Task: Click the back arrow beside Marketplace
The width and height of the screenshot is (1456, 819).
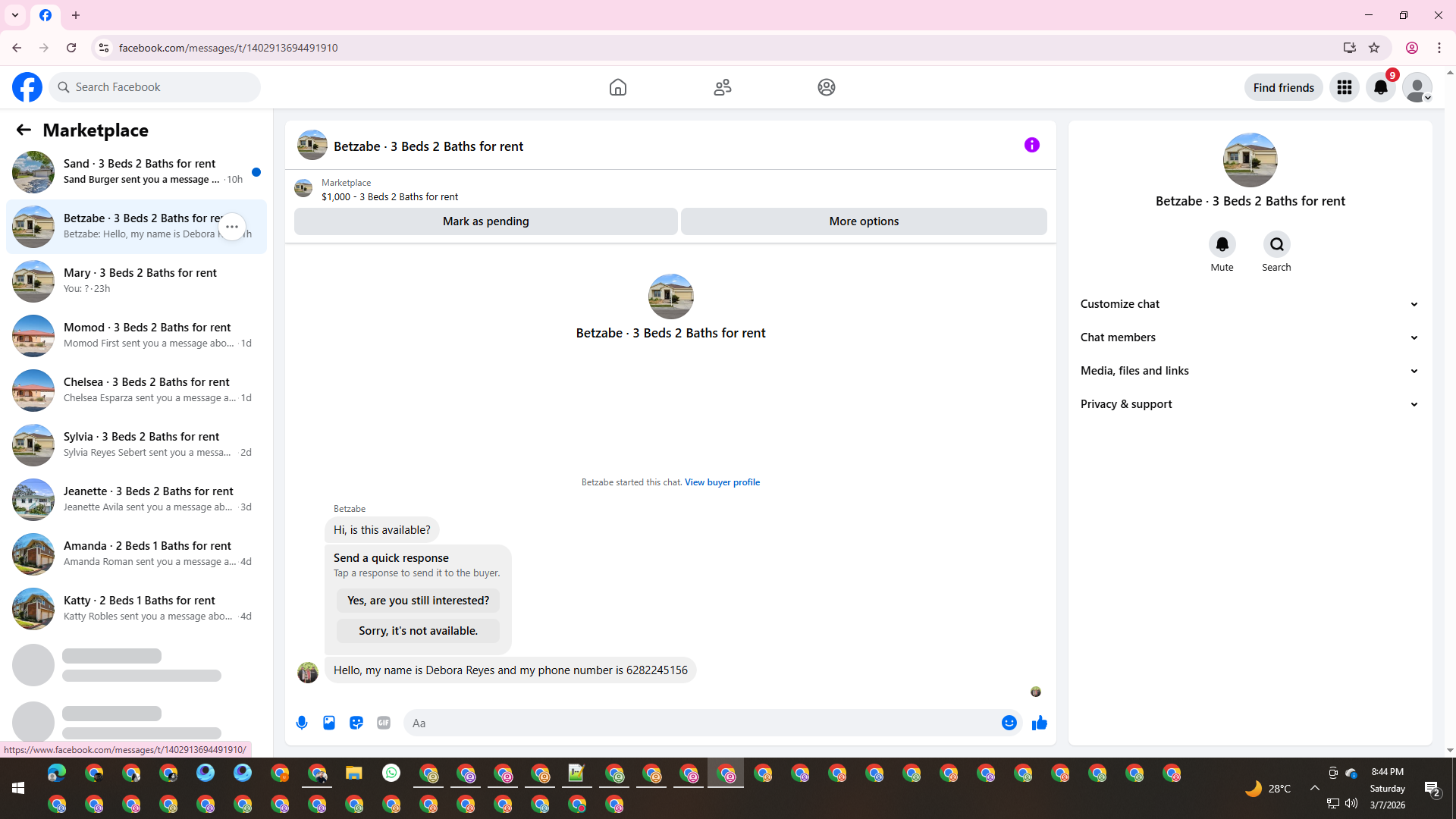Action: (x=24, y=130)
